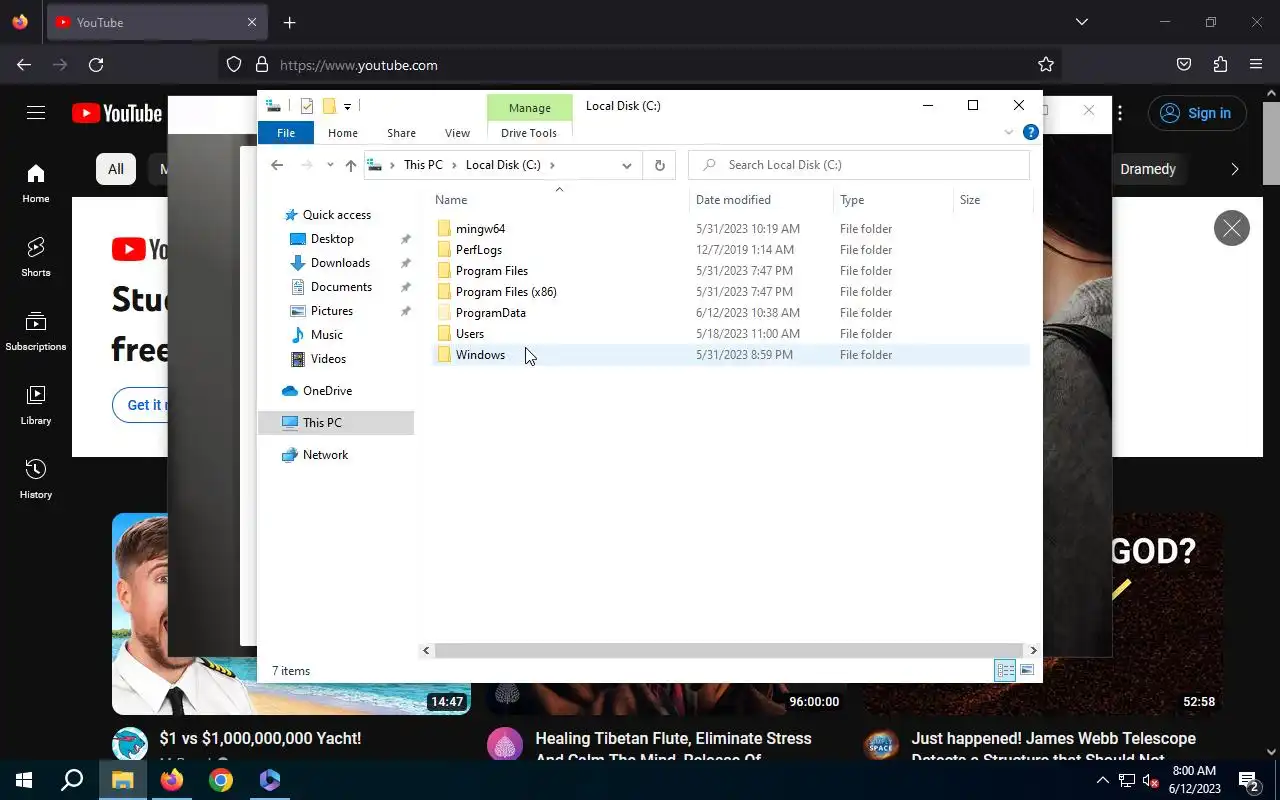
Task: Expand the chevron after This PC in breadcrumb
Action: tap(454, 165)
